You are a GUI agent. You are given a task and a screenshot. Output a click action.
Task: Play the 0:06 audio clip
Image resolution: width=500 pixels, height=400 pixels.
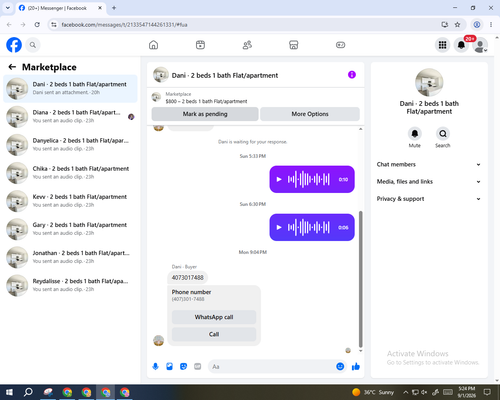[x=279, y=227]
